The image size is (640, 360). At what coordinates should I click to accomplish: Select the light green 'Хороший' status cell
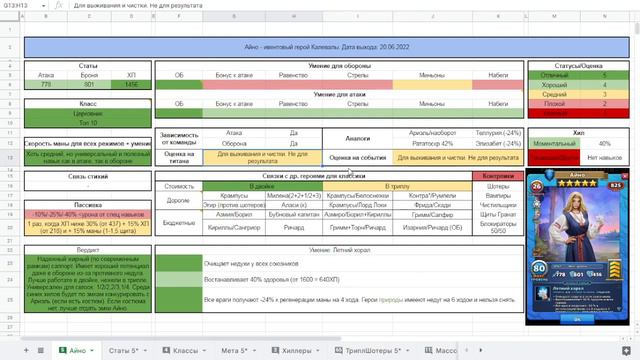point(554,85)
